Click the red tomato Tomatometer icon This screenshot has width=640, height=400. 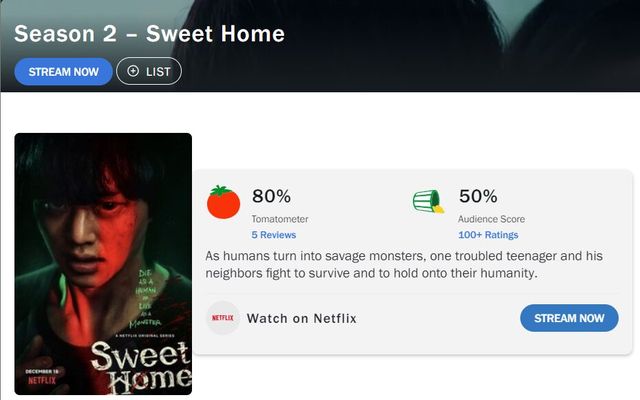click(x=223, y=202)
